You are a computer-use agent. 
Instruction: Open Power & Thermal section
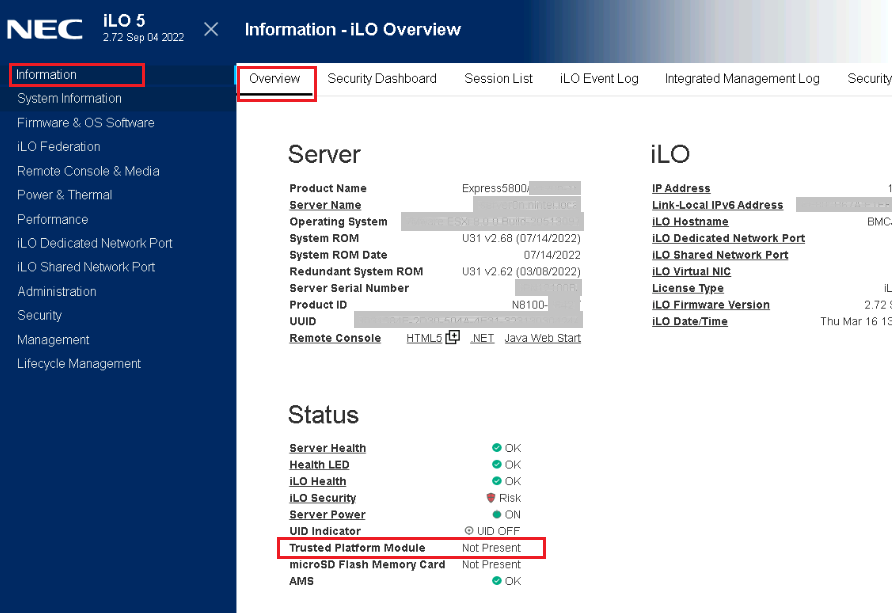[65, 194]
